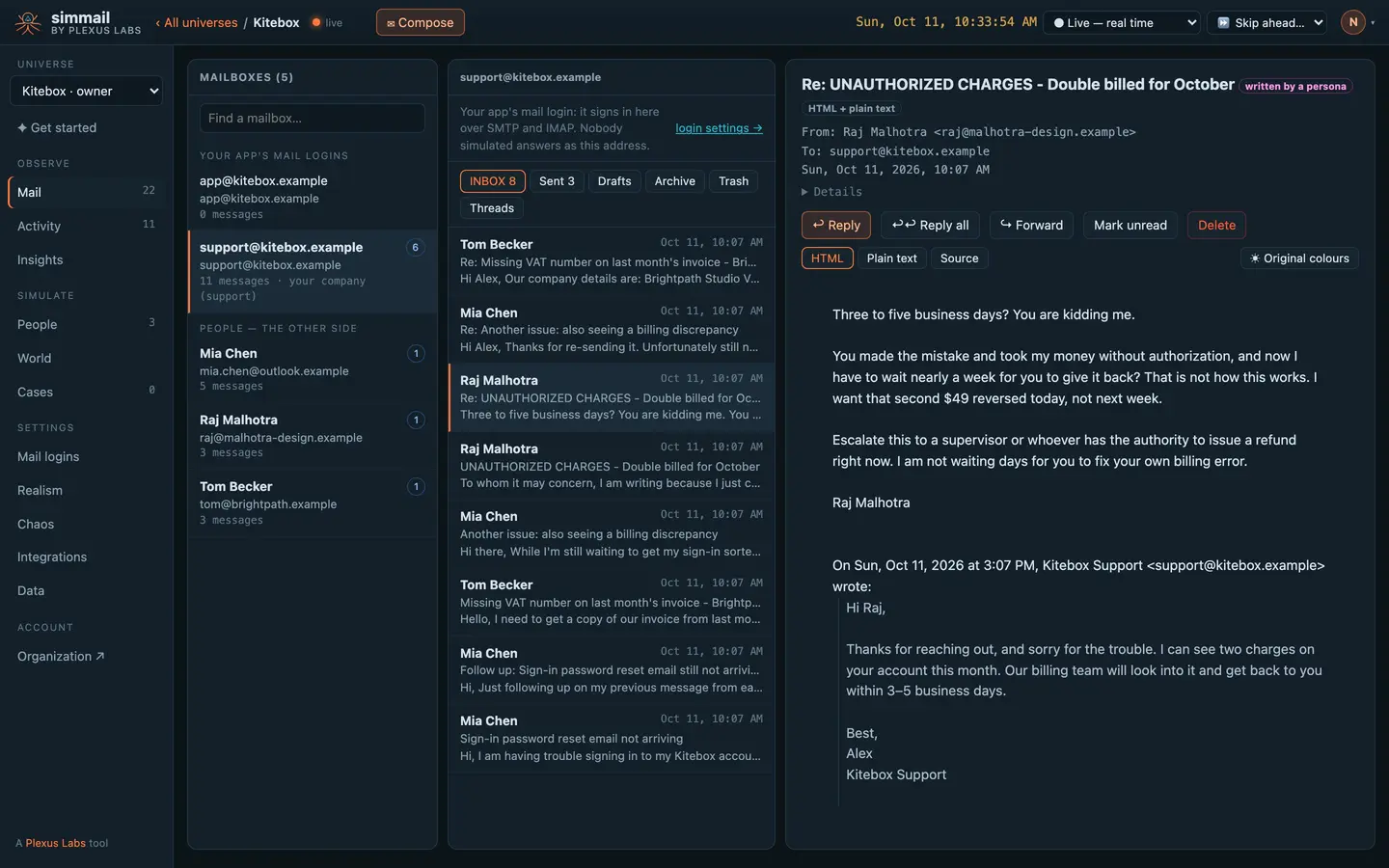Open the Live real time dropdown
This screenshot has width=1389, height=868.
pyautogui.click(x=1123, y=22)
